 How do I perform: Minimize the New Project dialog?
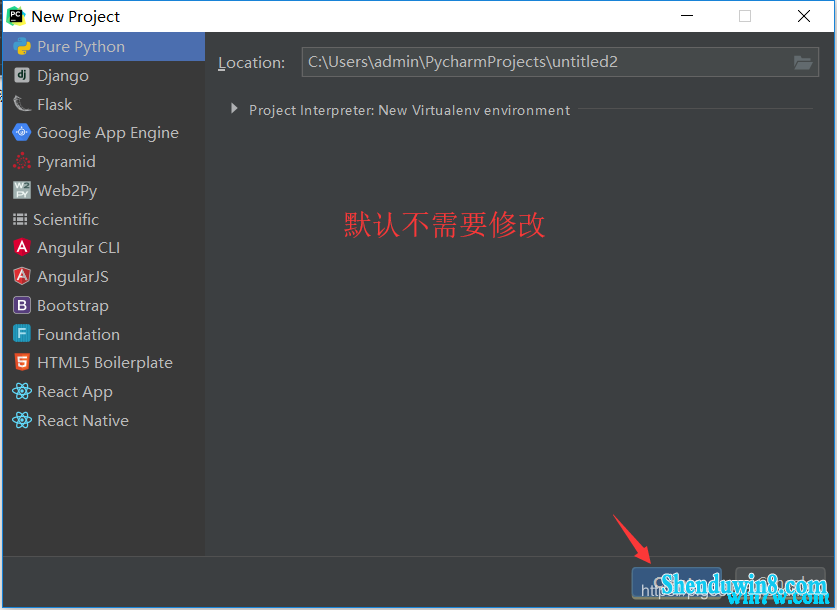point(687,16)
